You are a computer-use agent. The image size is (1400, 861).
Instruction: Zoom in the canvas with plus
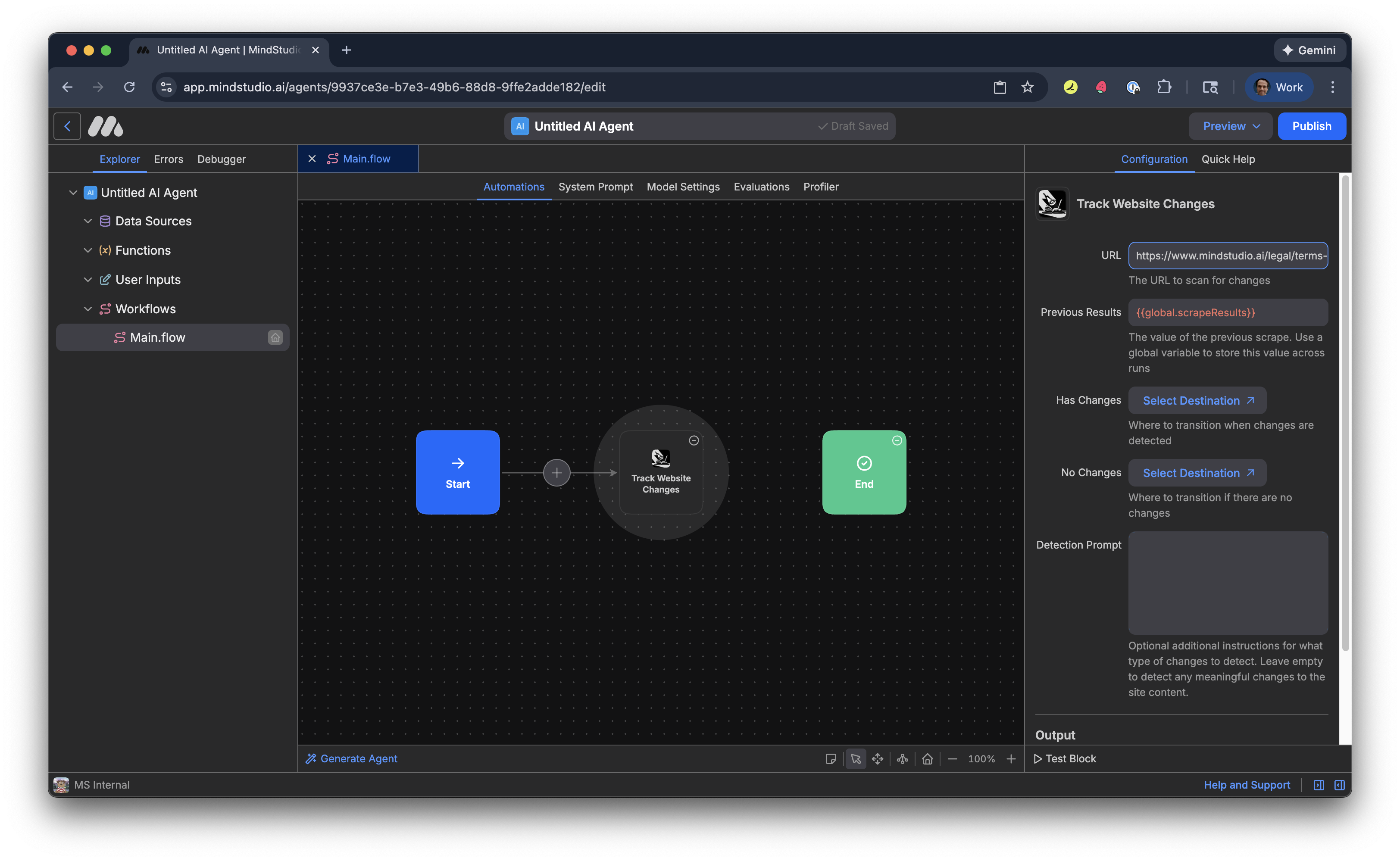[x=1011, y=758]
